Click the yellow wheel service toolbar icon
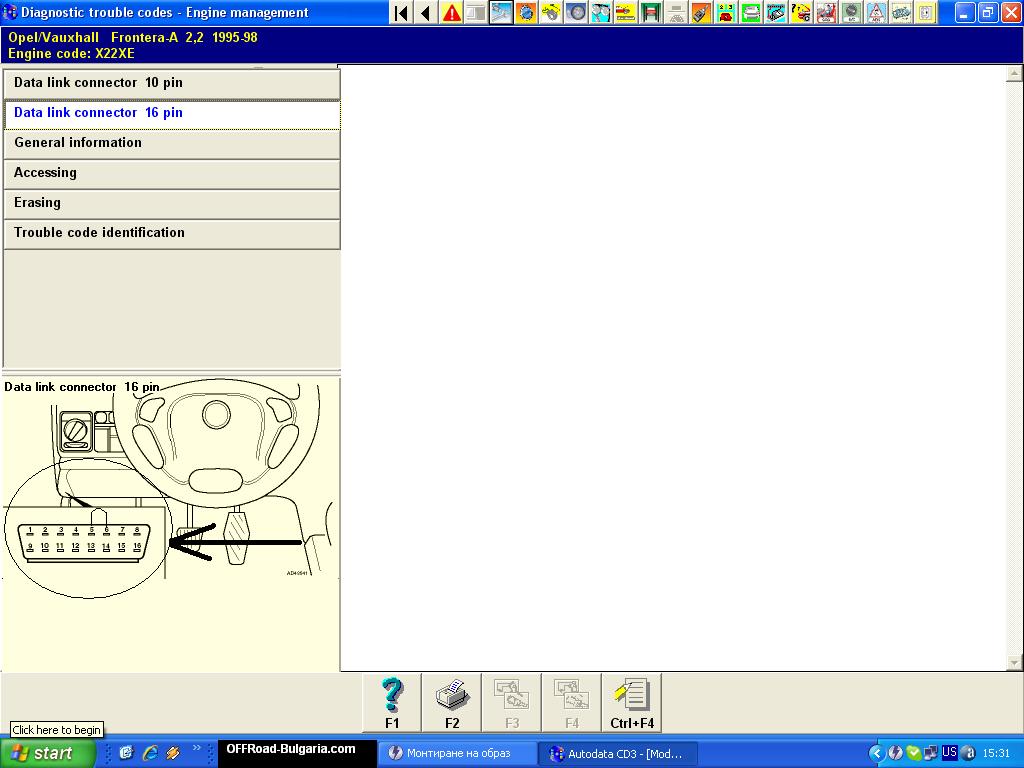This screenshot has width=1024, height=768. [x=551, y=12]
